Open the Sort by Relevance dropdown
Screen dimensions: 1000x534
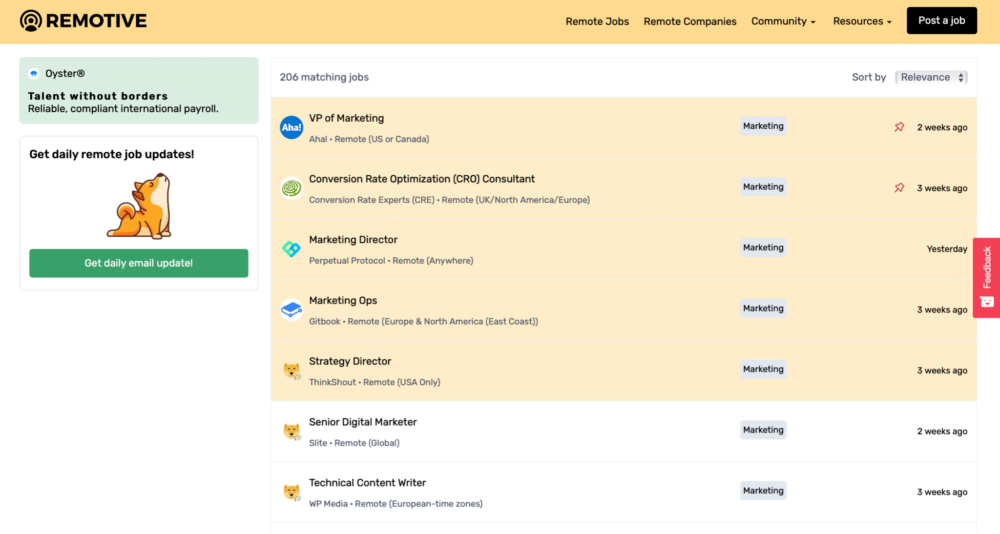(931, 77)
